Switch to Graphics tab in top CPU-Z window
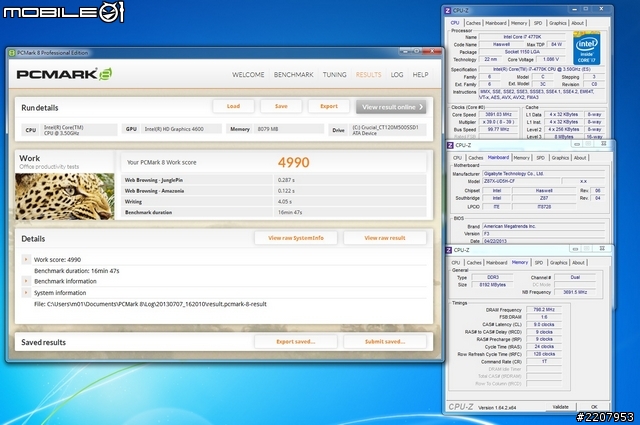Viewport: 640px width, 425px height. 558,23
